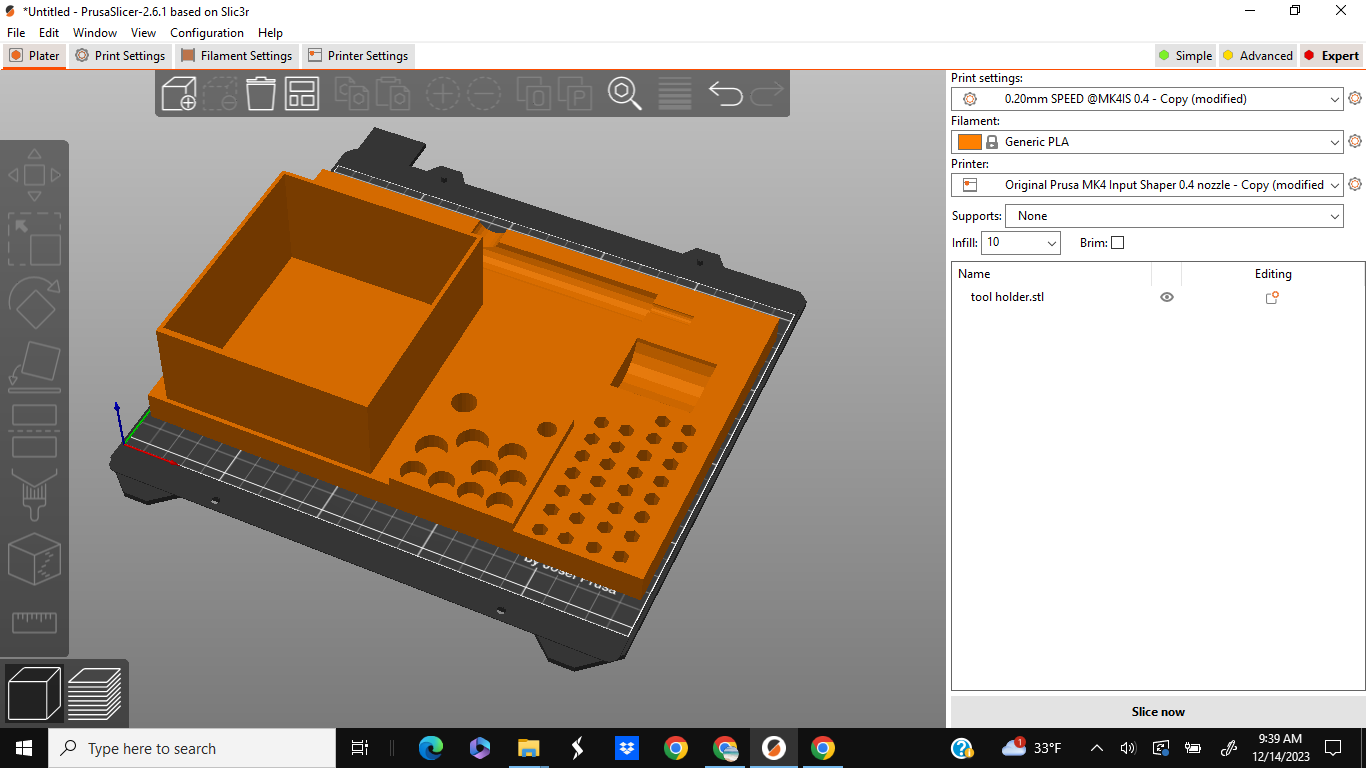
Task: Open the Supports dropdown
Action: pyautogui.click(x=1335, y=216)
